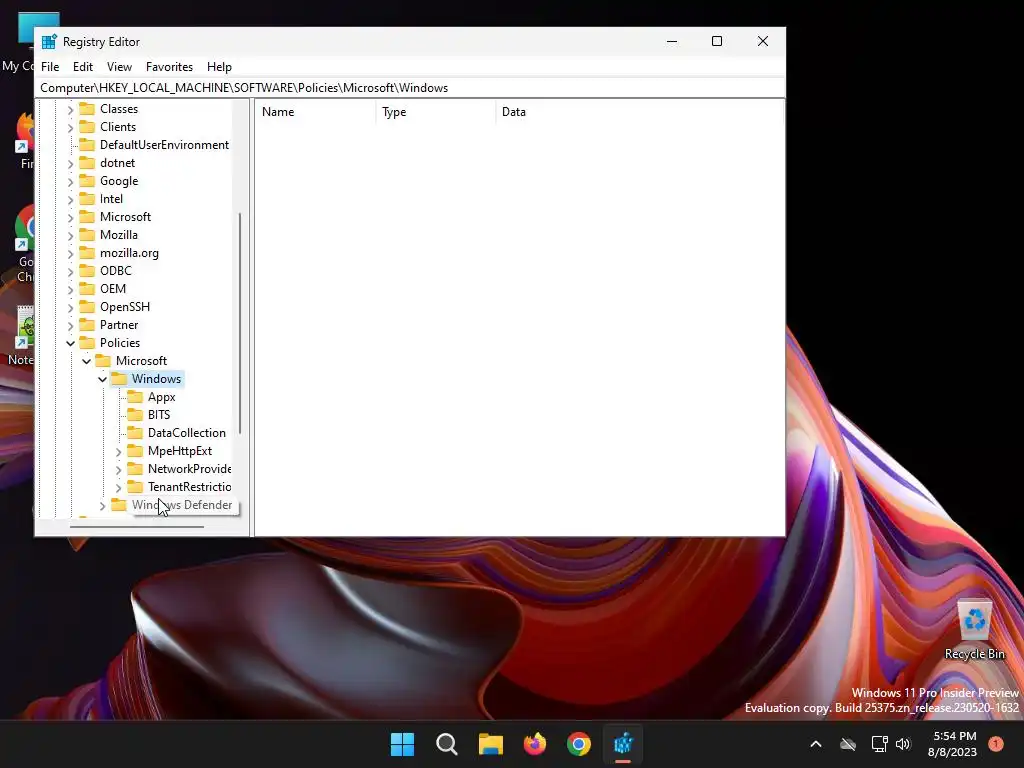The image size is (1024, 768).
Task: Open the Windows Start menu
Action: click(x=402, y=744)
